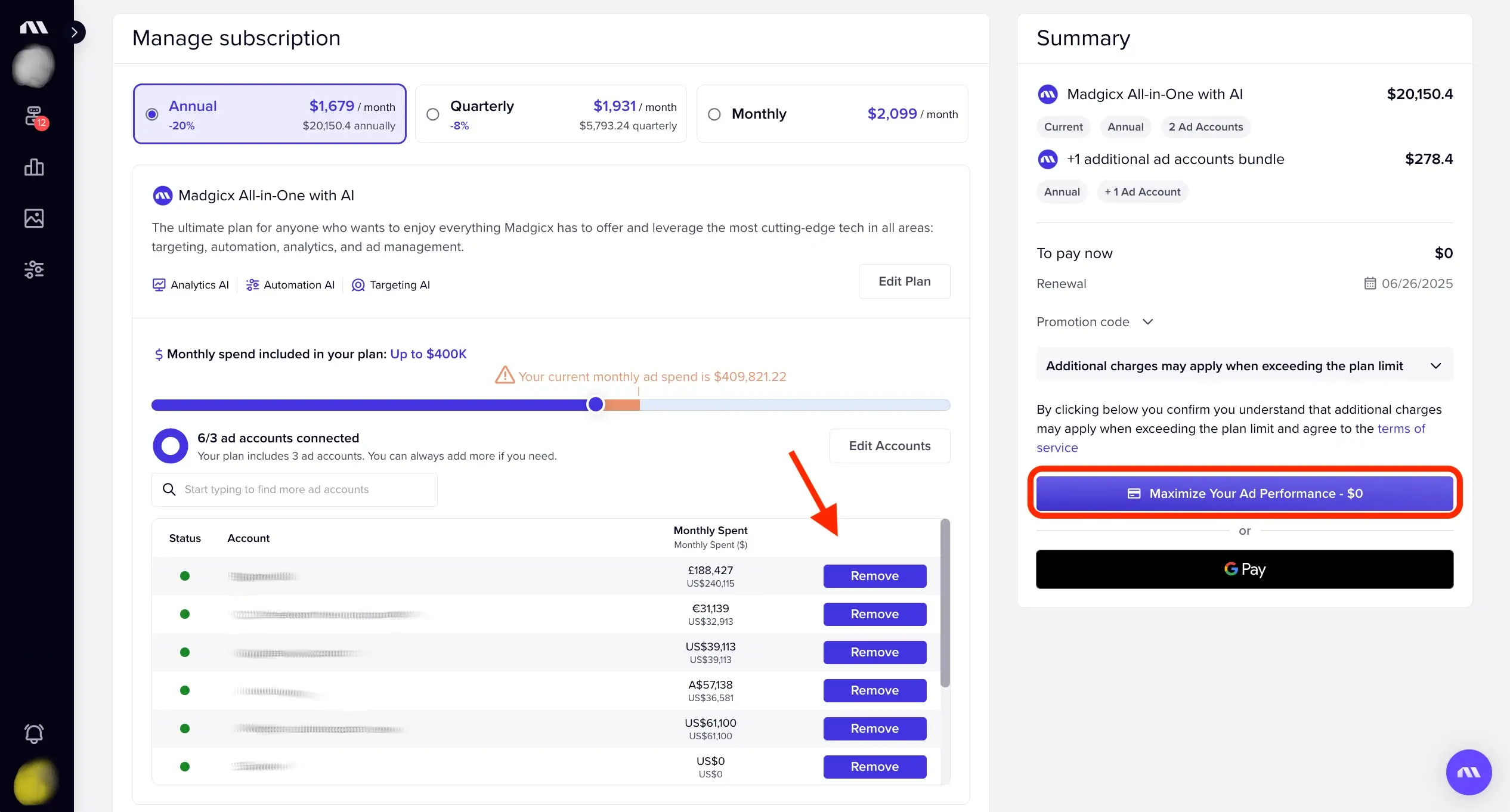Select the Annual billing option
The width and height of the screenshot is (1510, 812).
[270, 114]
